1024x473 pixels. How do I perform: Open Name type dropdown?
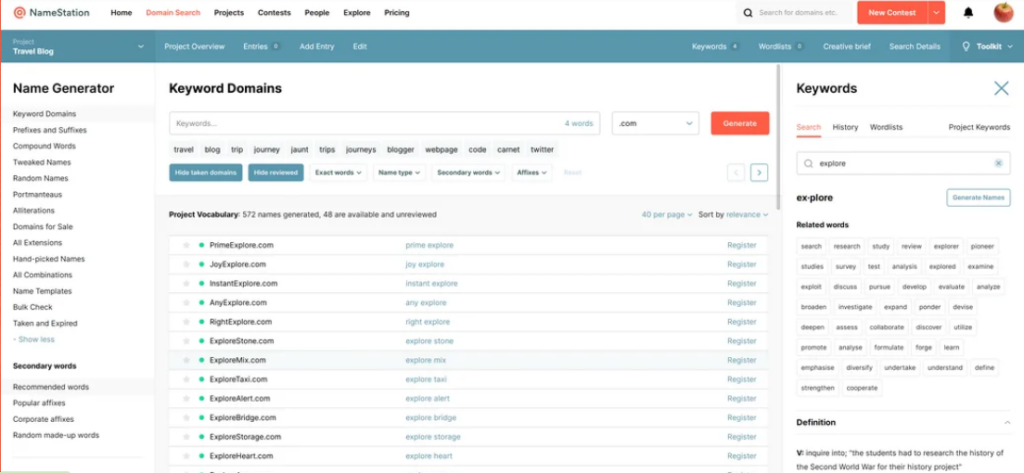pos(399,172)
